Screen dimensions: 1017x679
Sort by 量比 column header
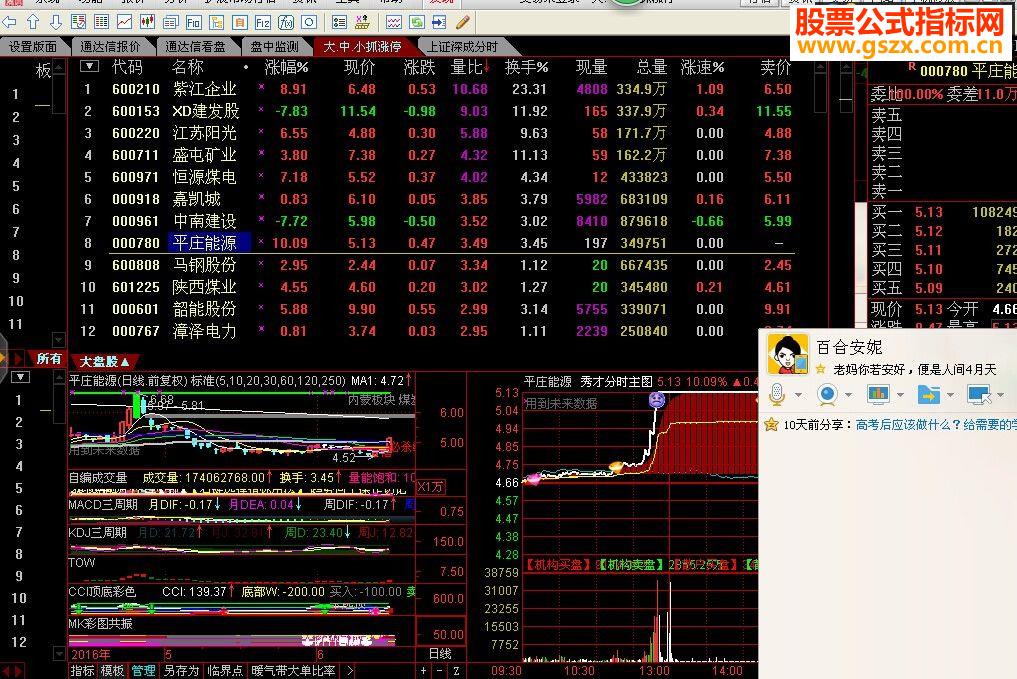470,67
